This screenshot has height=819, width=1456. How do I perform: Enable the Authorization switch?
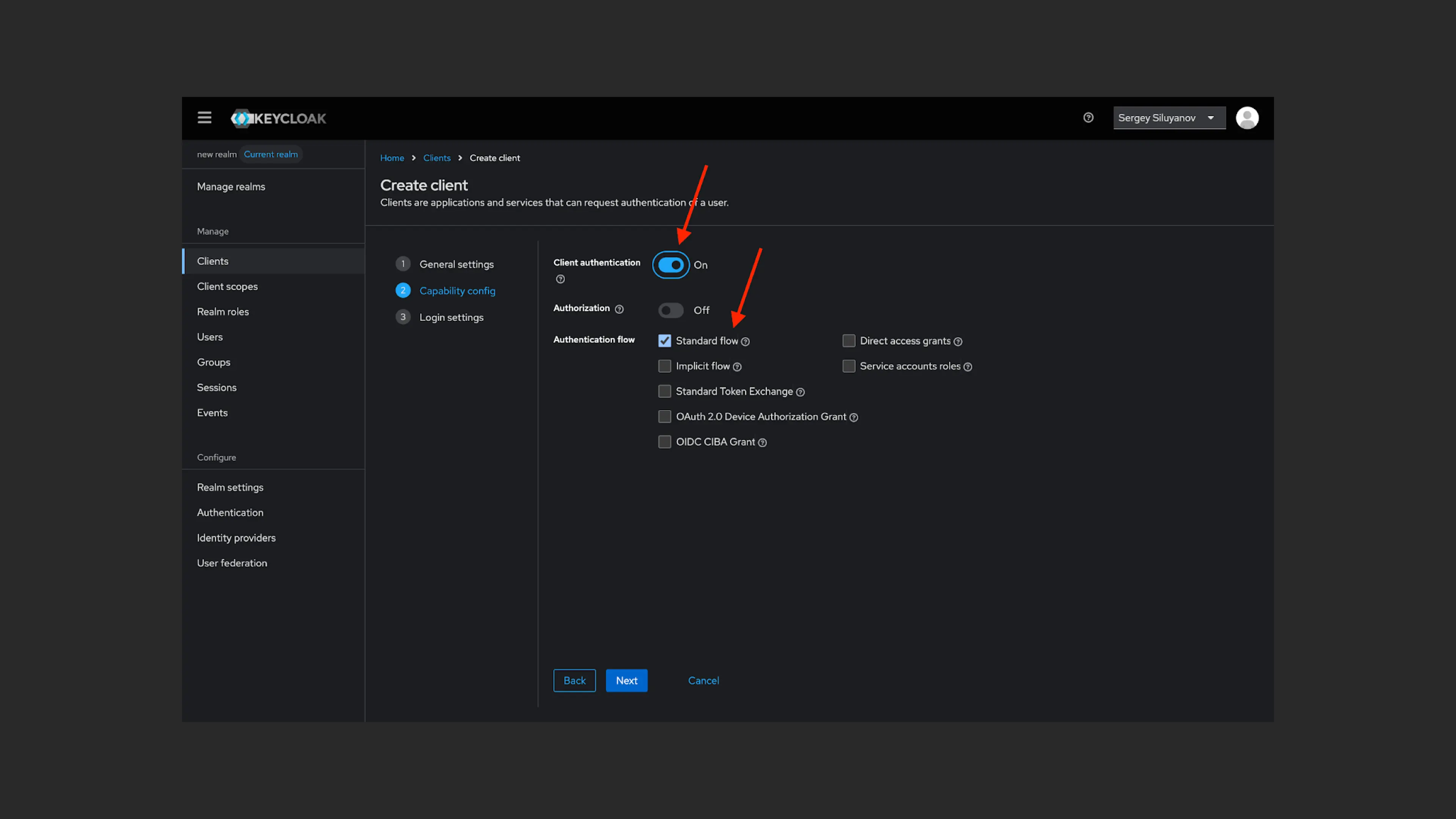670,310
